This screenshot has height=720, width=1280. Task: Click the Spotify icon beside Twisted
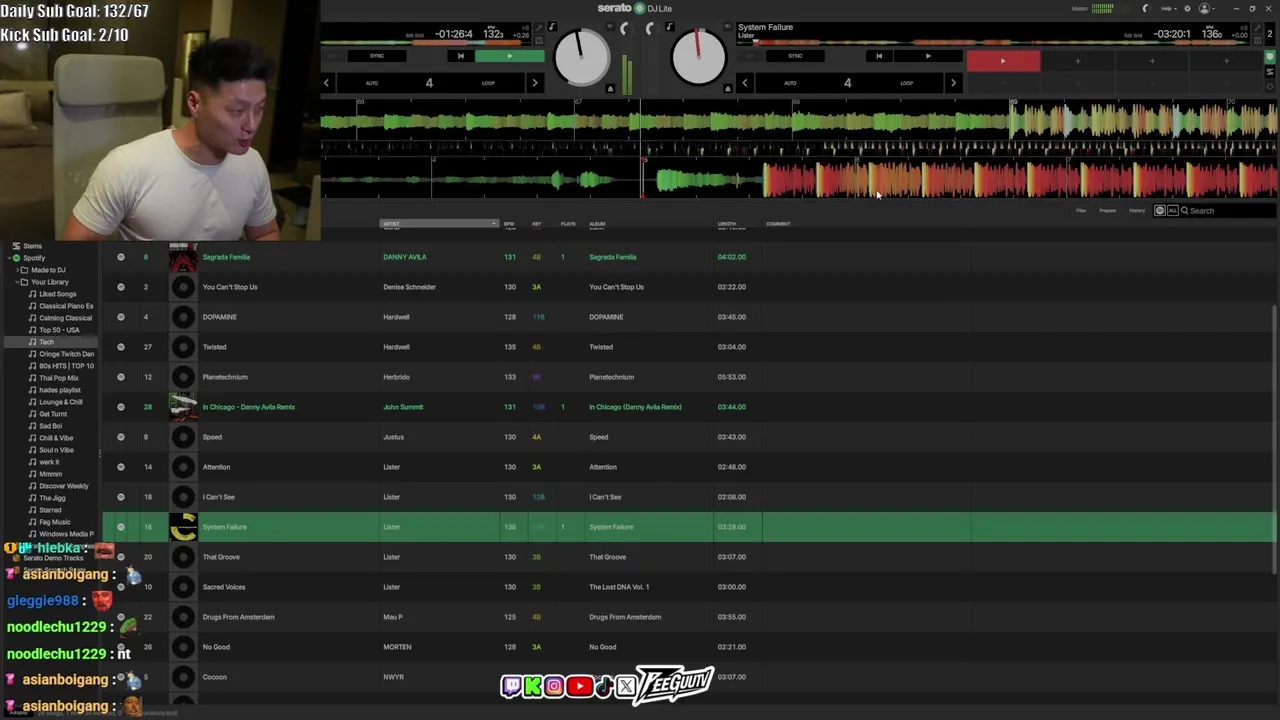pos(121,347)
